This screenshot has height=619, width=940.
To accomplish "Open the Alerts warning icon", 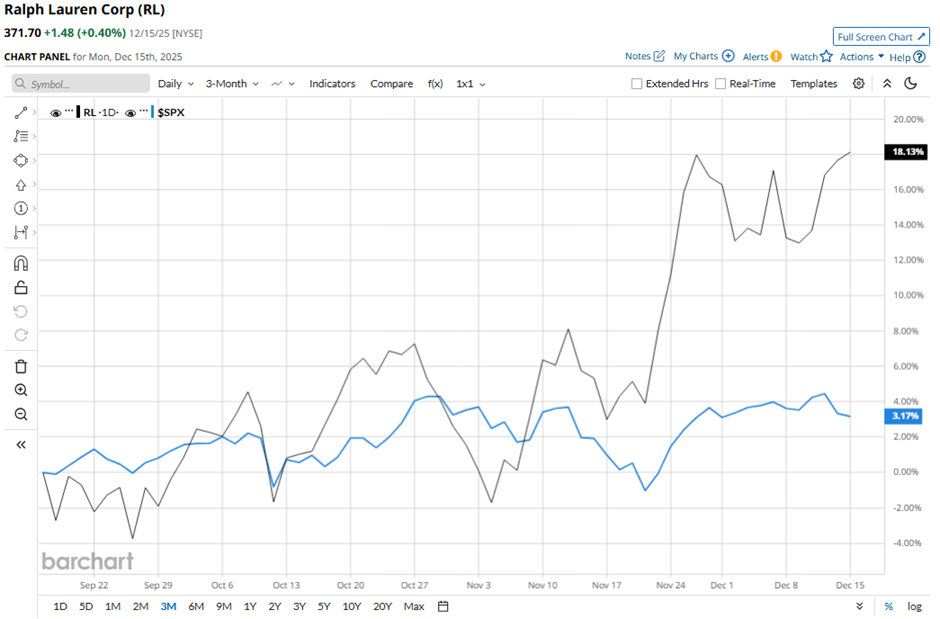I will click(776, 56).
